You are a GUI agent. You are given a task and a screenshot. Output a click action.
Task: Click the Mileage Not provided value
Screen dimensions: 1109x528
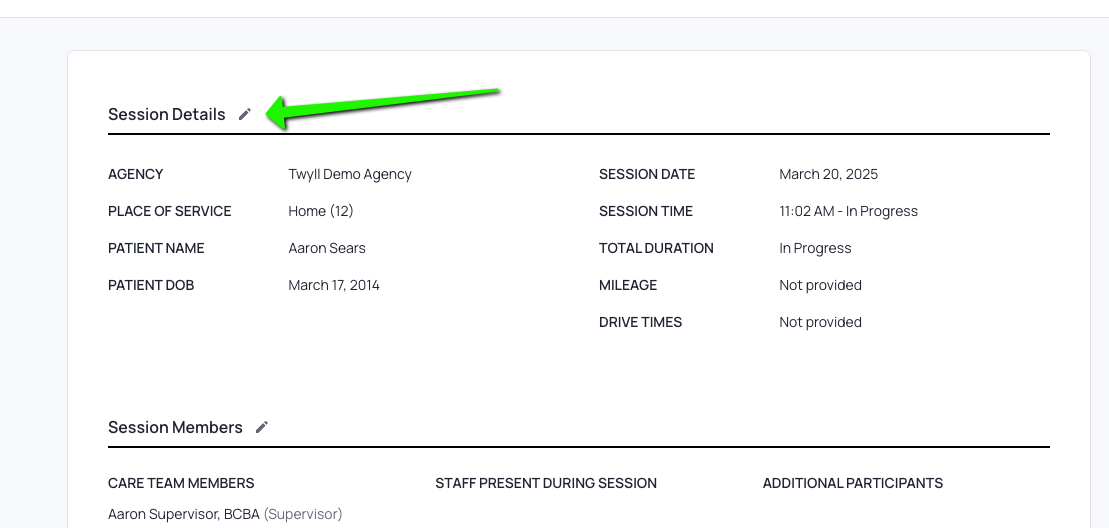(820, 285)
